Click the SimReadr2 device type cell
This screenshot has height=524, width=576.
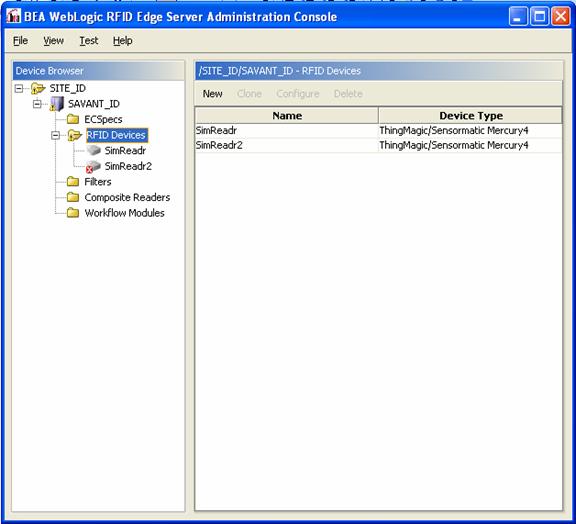coord(470,145)
